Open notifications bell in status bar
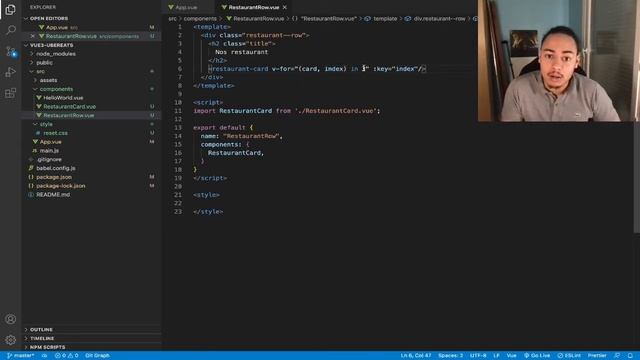The height and width of the screenshot is (360, 640). 630,356
